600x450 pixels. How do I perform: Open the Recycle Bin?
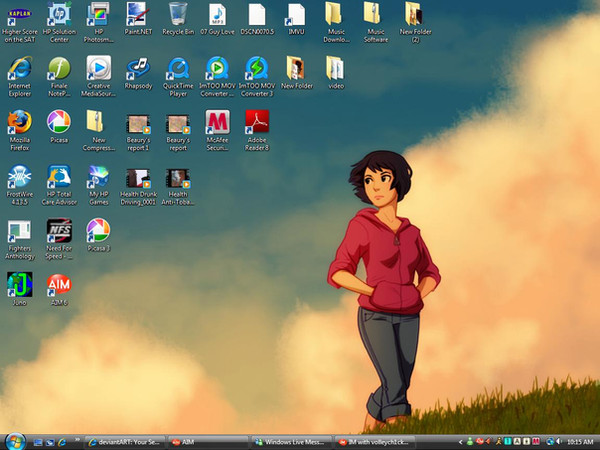click(x=178, y=14)
